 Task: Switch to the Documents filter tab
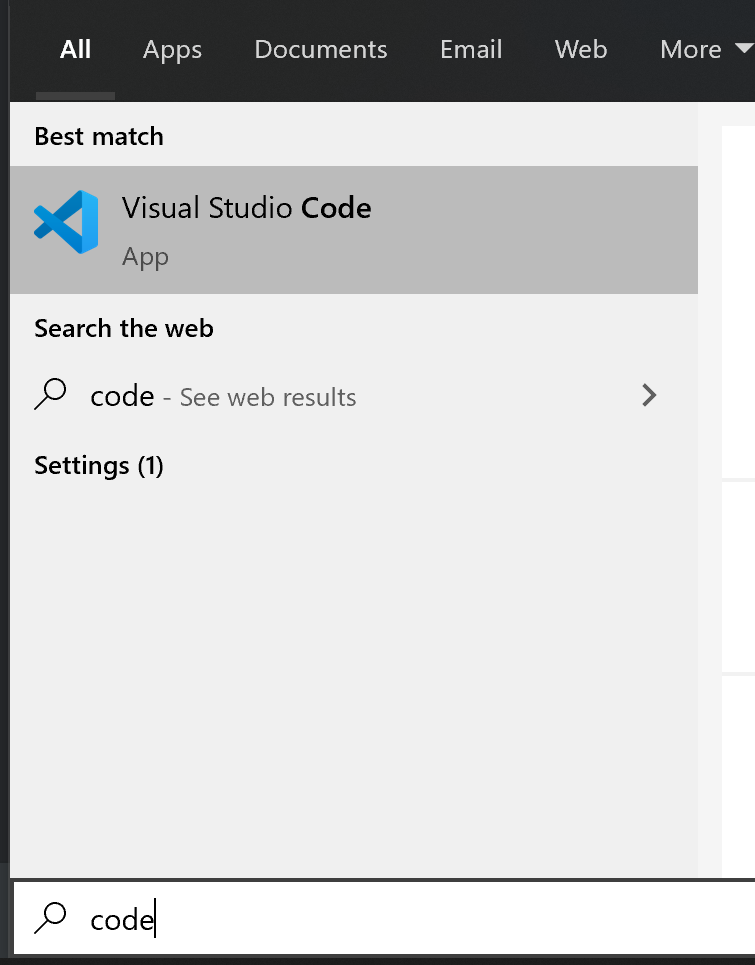(320, 49)
